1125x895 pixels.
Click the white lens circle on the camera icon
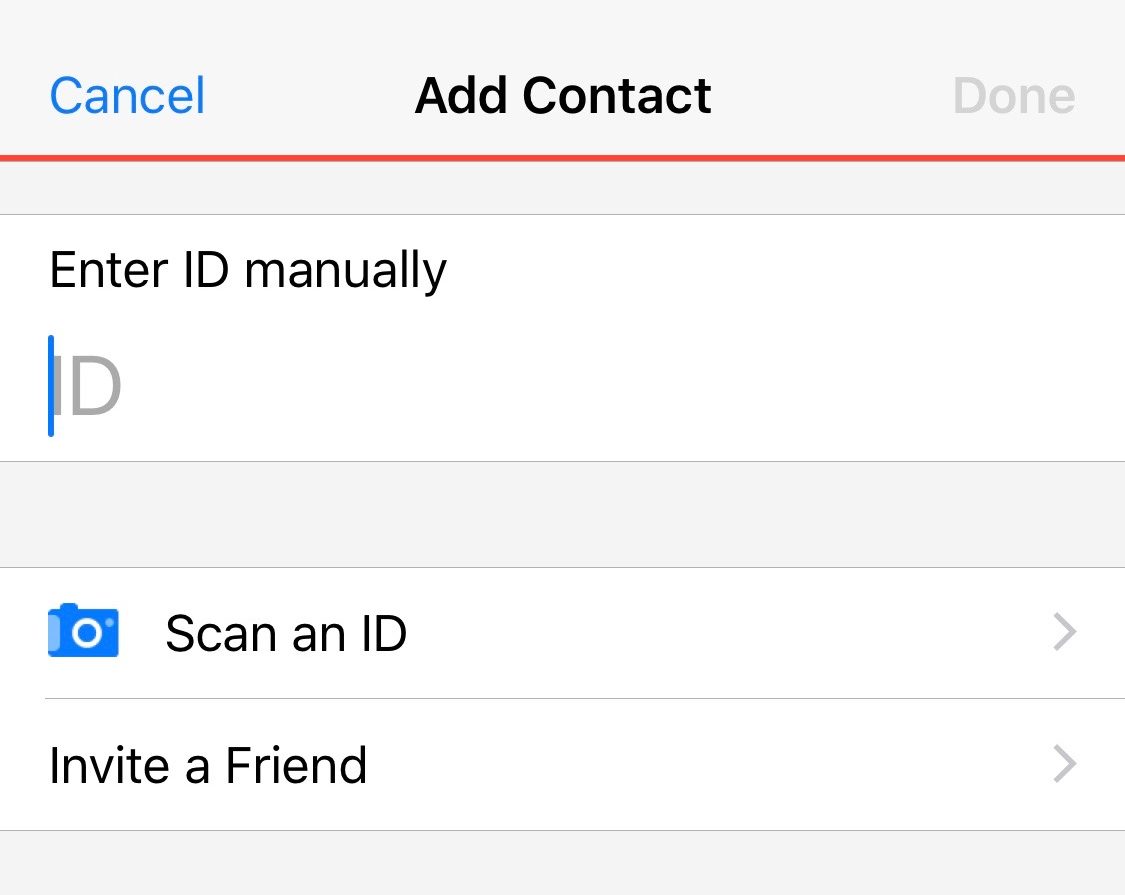pos(88,633)
